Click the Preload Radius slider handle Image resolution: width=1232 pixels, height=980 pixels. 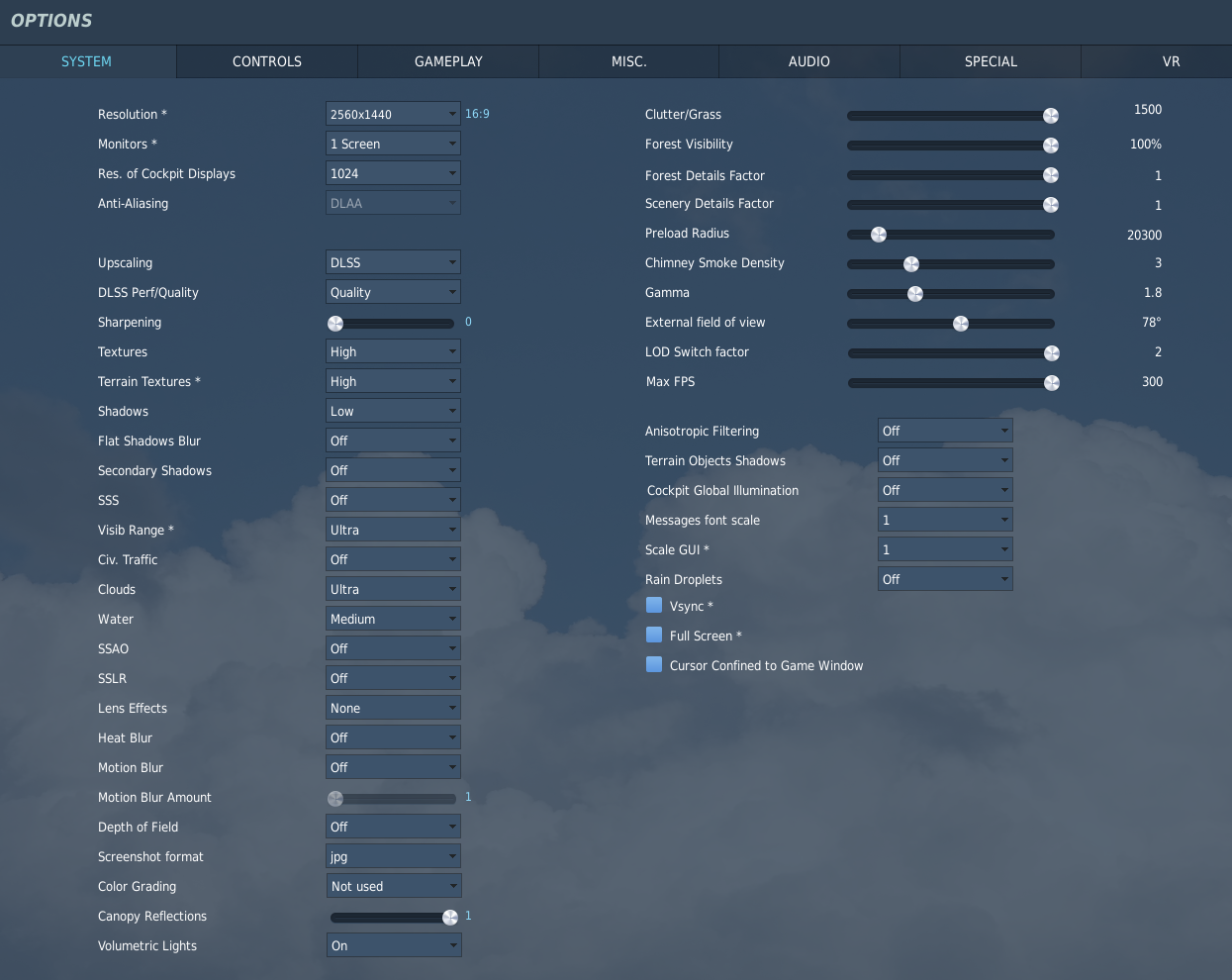pos(879,235)
